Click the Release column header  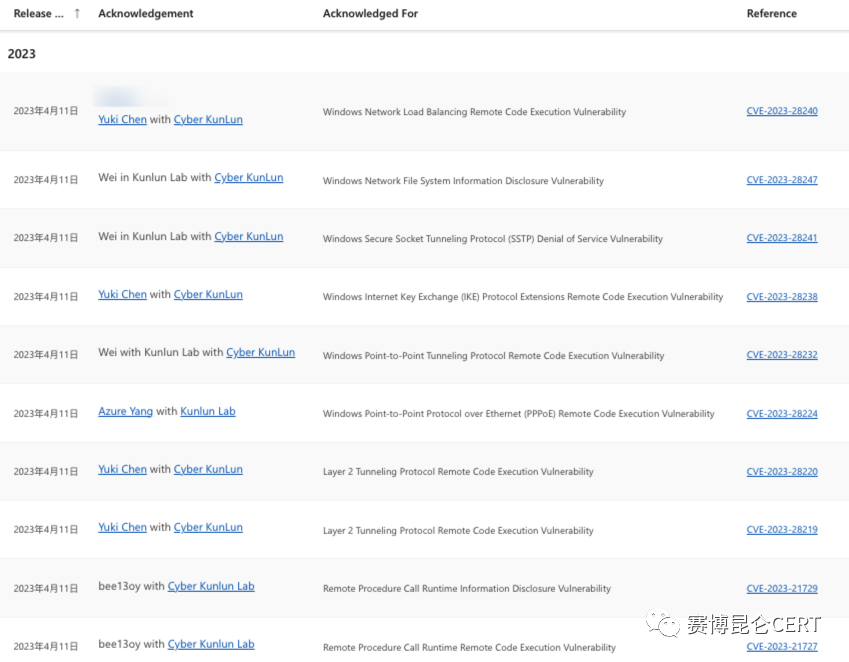(x=38, y=14)
